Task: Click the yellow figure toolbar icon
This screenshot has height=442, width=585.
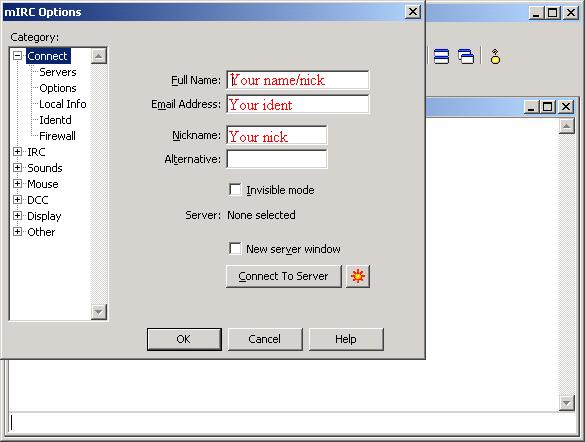Action: tap(495, 57)
